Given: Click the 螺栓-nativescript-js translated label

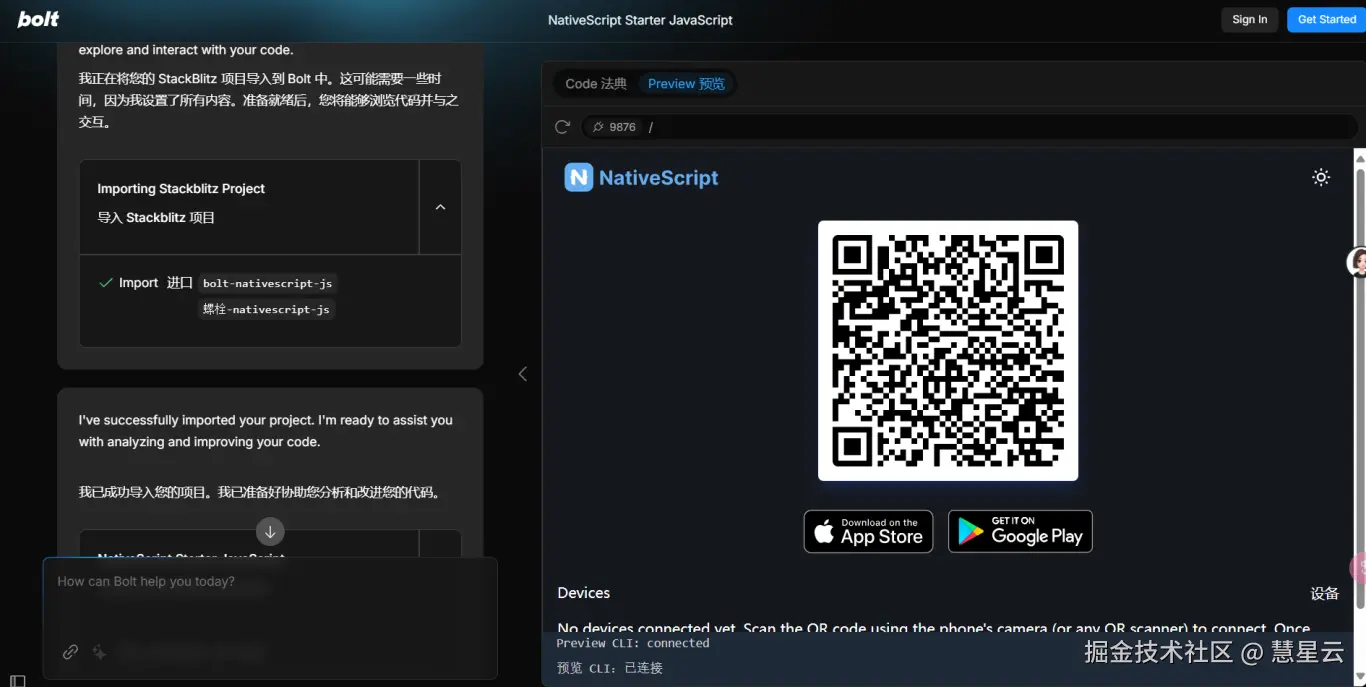Looking at the screenshot, I should [266, 310].
